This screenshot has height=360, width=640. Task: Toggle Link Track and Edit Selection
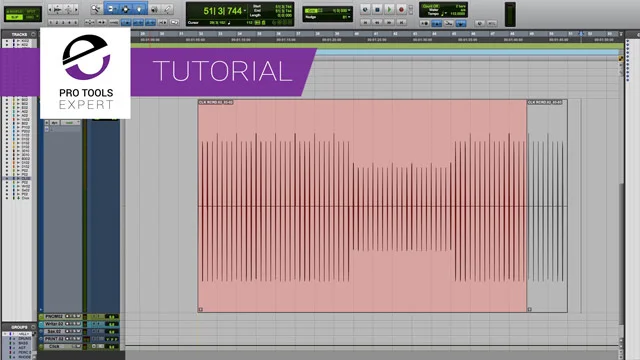(151, 22)
